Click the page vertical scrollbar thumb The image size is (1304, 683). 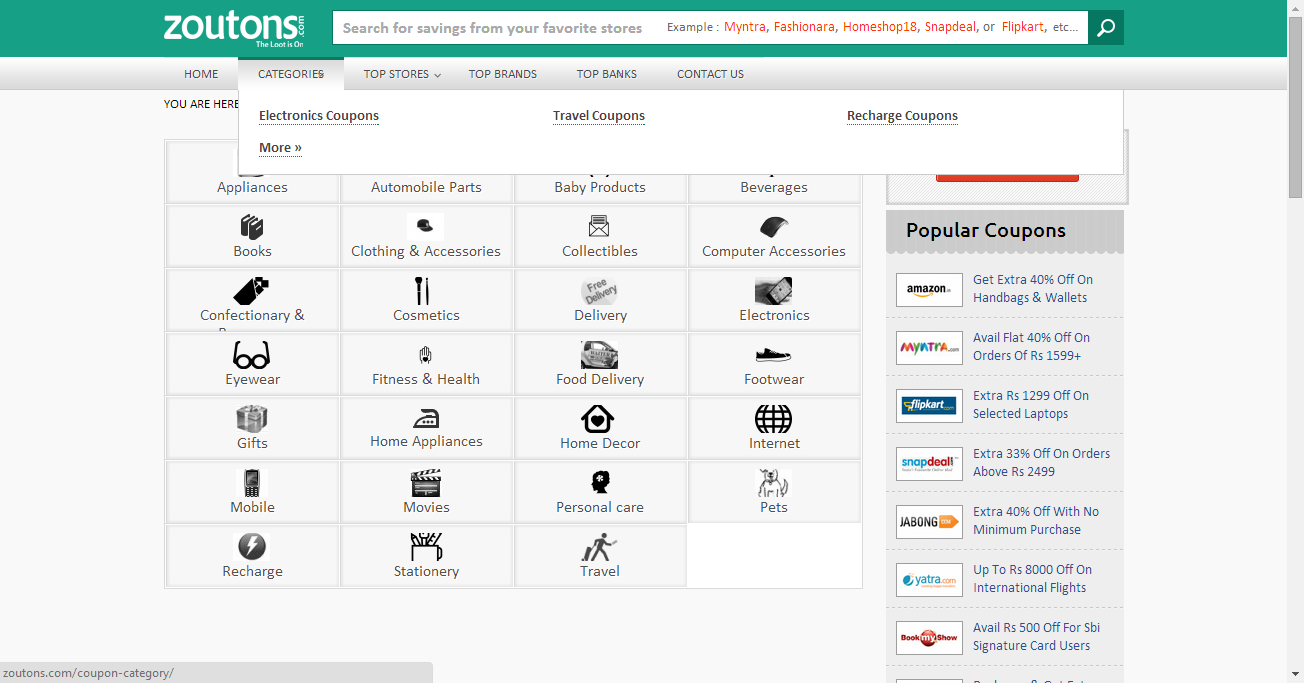pyautogui.click(x=1295, y=106)
